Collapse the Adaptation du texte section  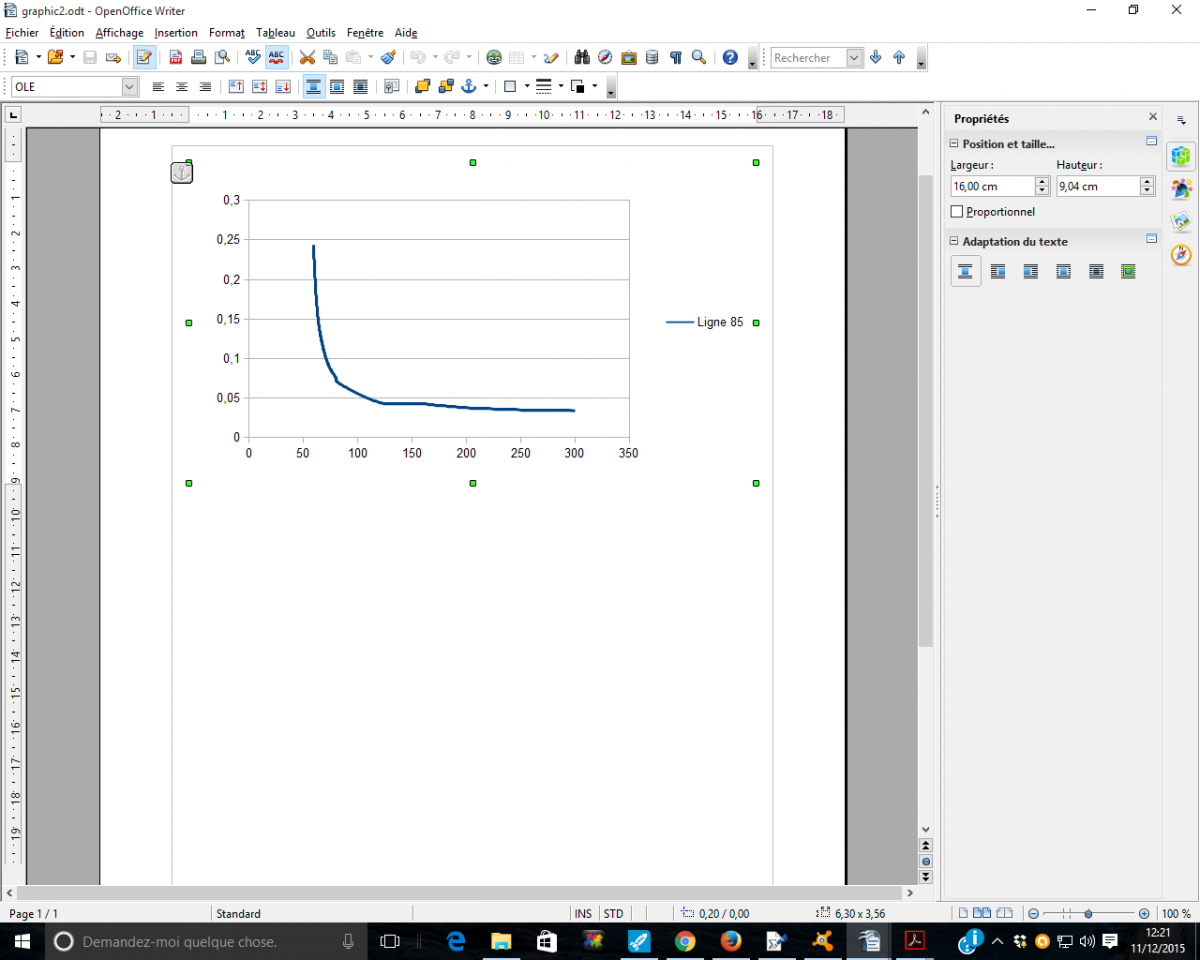coord(954,241)
